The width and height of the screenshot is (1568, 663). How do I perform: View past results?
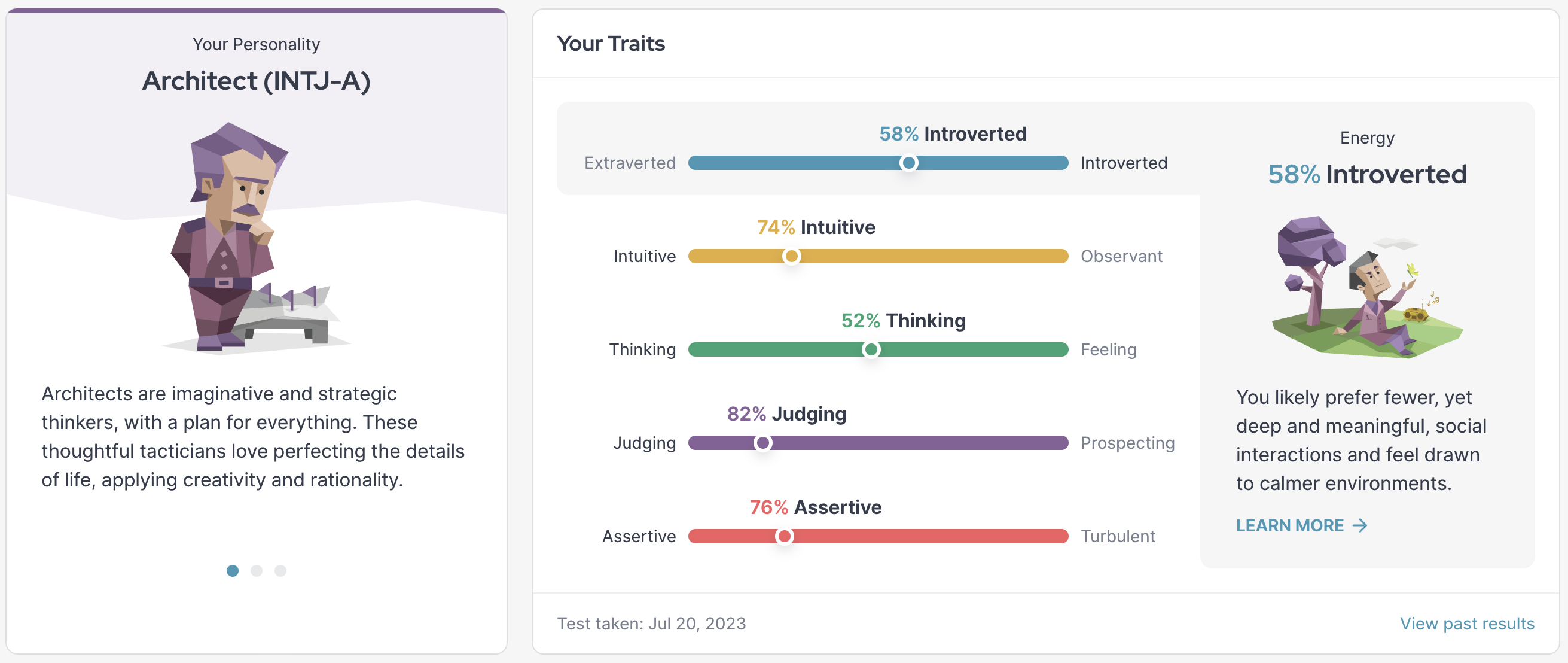coord(1467,624)
